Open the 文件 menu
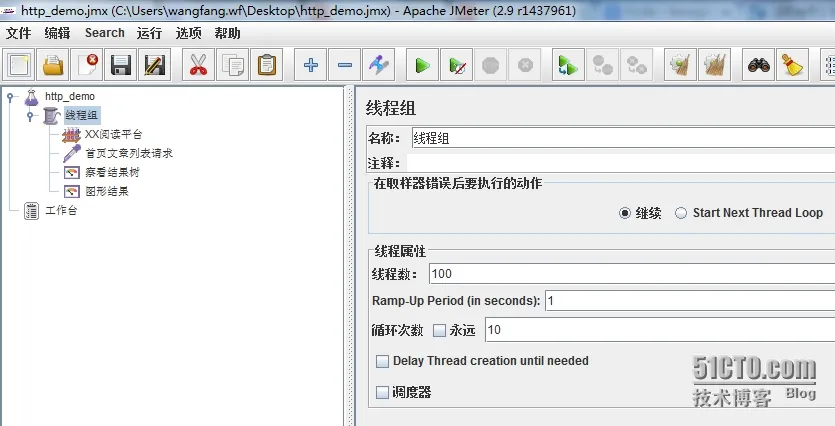The image size is (835, 426). click(19, 33)
